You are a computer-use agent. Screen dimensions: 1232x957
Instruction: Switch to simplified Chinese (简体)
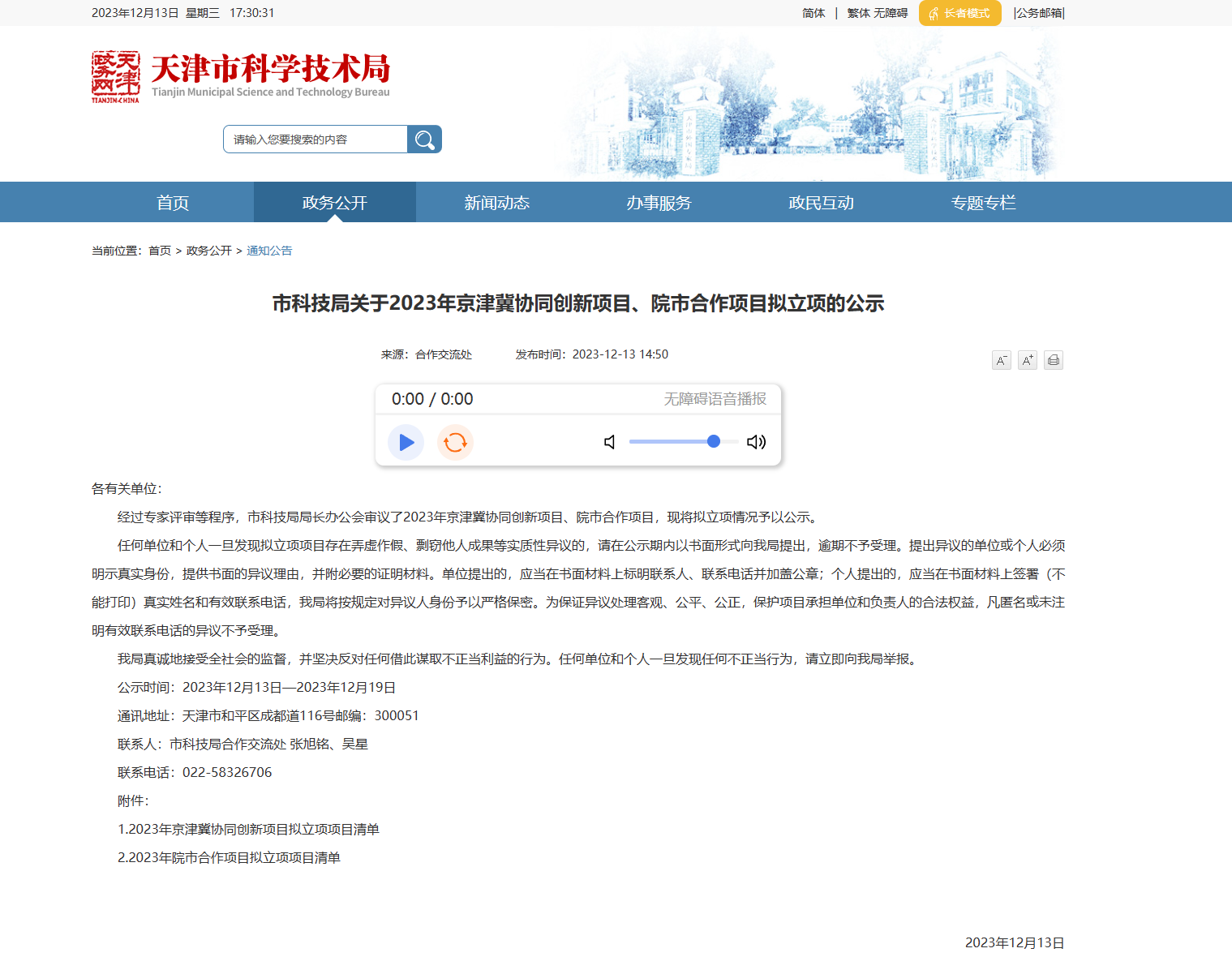coord(813,13)
